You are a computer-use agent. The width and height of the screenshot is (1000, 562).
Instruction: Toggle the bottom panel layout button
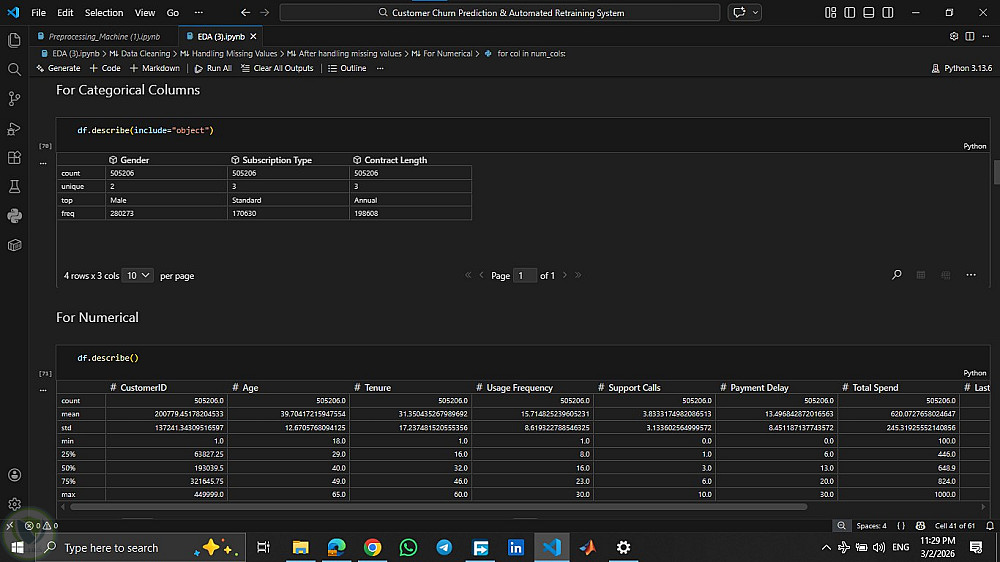pyautogui.click(x=866, y=13)
